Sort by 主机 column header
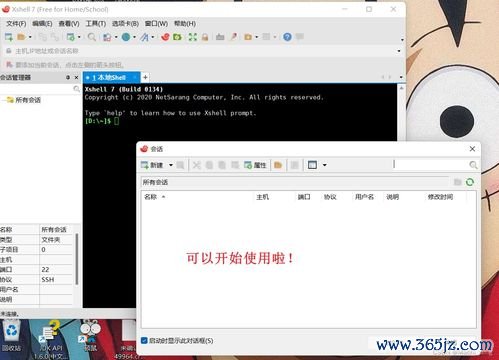This screenshot has height=360, width=499. pos(262,197)
